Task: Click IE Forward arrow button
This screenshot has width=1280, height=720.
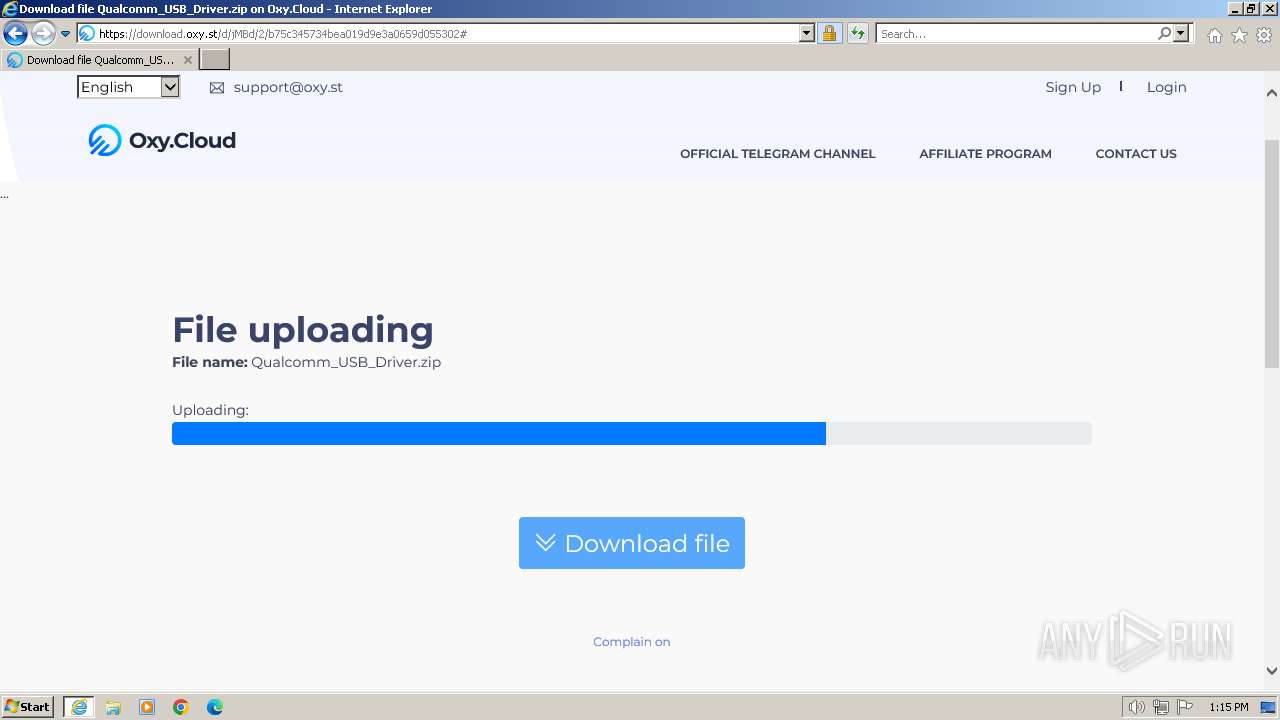Action: pyautogui.click(x=43, y=34)
